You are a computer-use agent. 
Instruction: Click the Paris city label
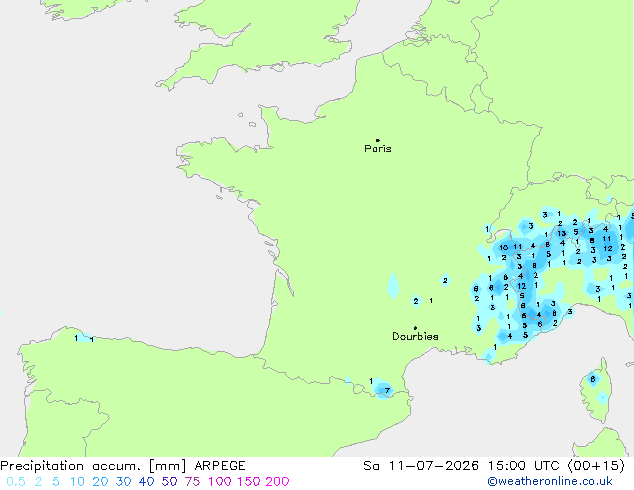(378, 149)
